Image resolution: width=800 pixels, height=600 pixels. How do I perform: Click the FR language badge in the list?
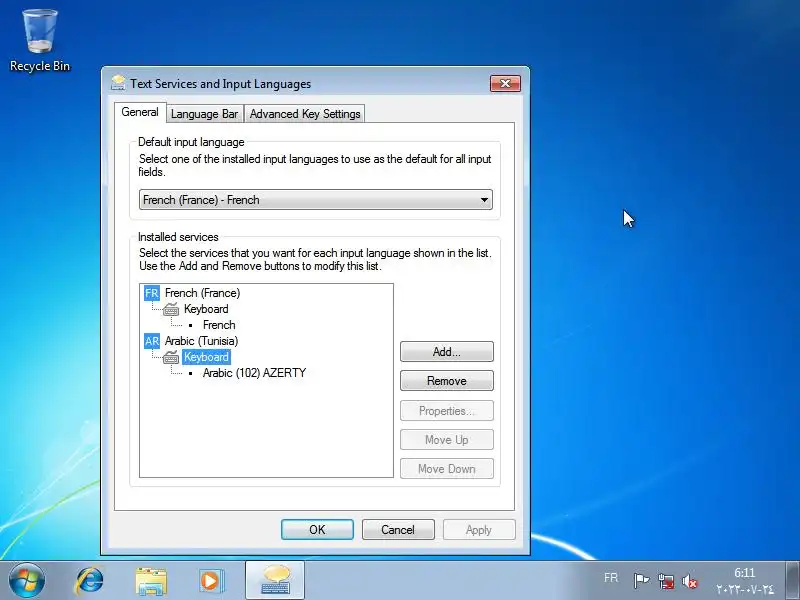[152, 293]
